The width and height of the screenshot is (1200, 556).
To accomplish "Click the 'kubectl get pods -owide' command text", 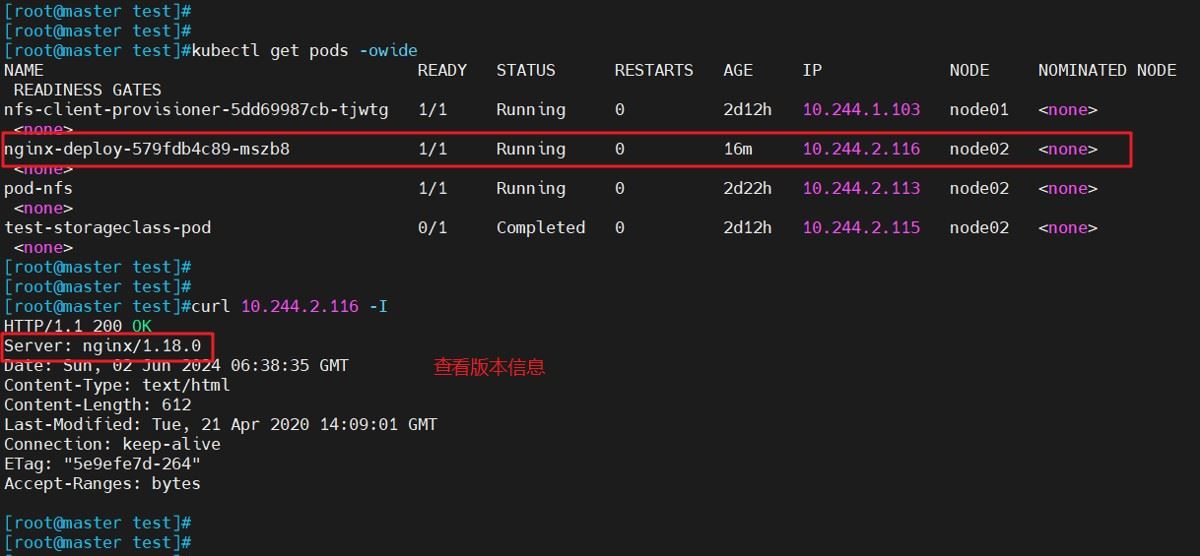I will (x=304, y=51).
